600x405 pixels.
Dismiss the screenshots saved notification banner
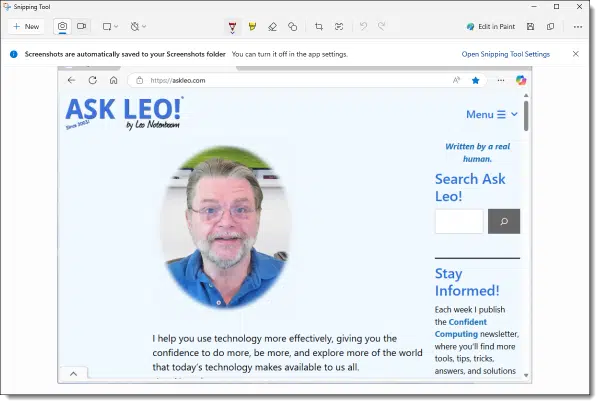pyautogui.click(x=576, y=54)
